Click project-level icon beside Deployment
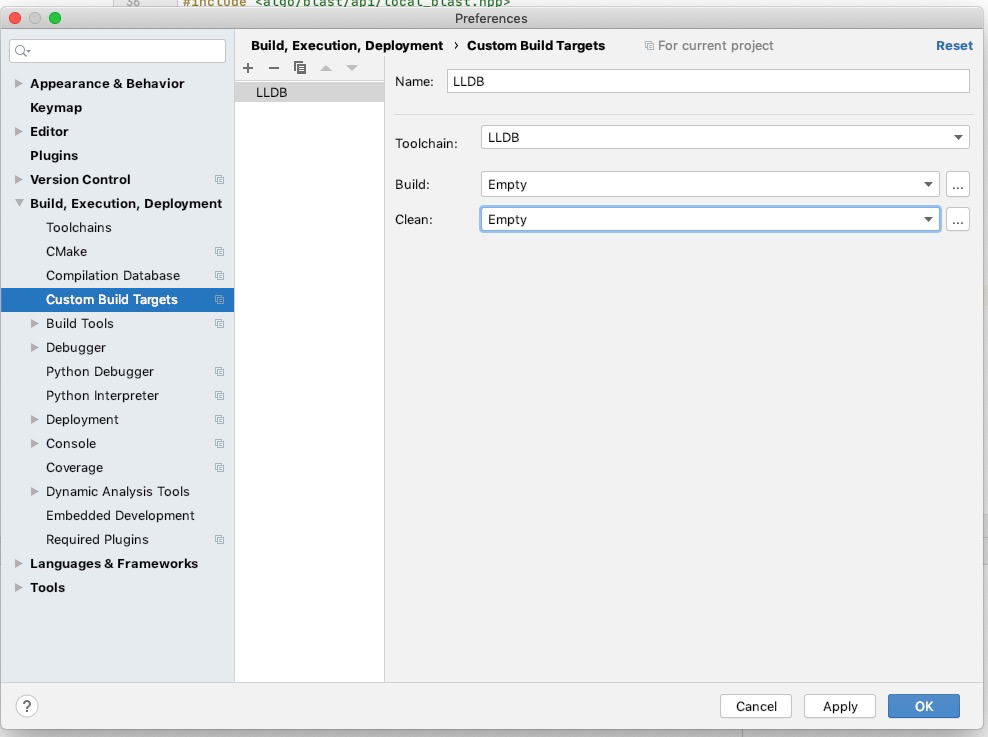The image size is (988, 737). (219, 420)
